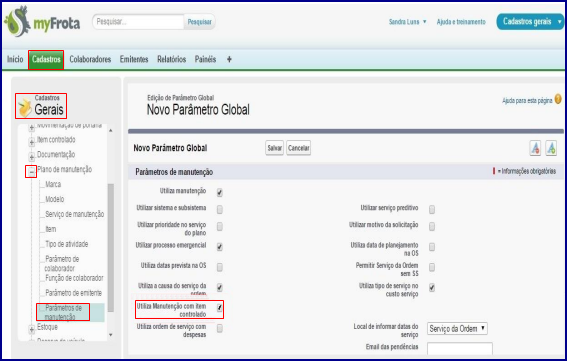Click Parâmetros de manutenção section header
Image resolution: width=567 pixels, height=361 pixels.
[174, 172]
